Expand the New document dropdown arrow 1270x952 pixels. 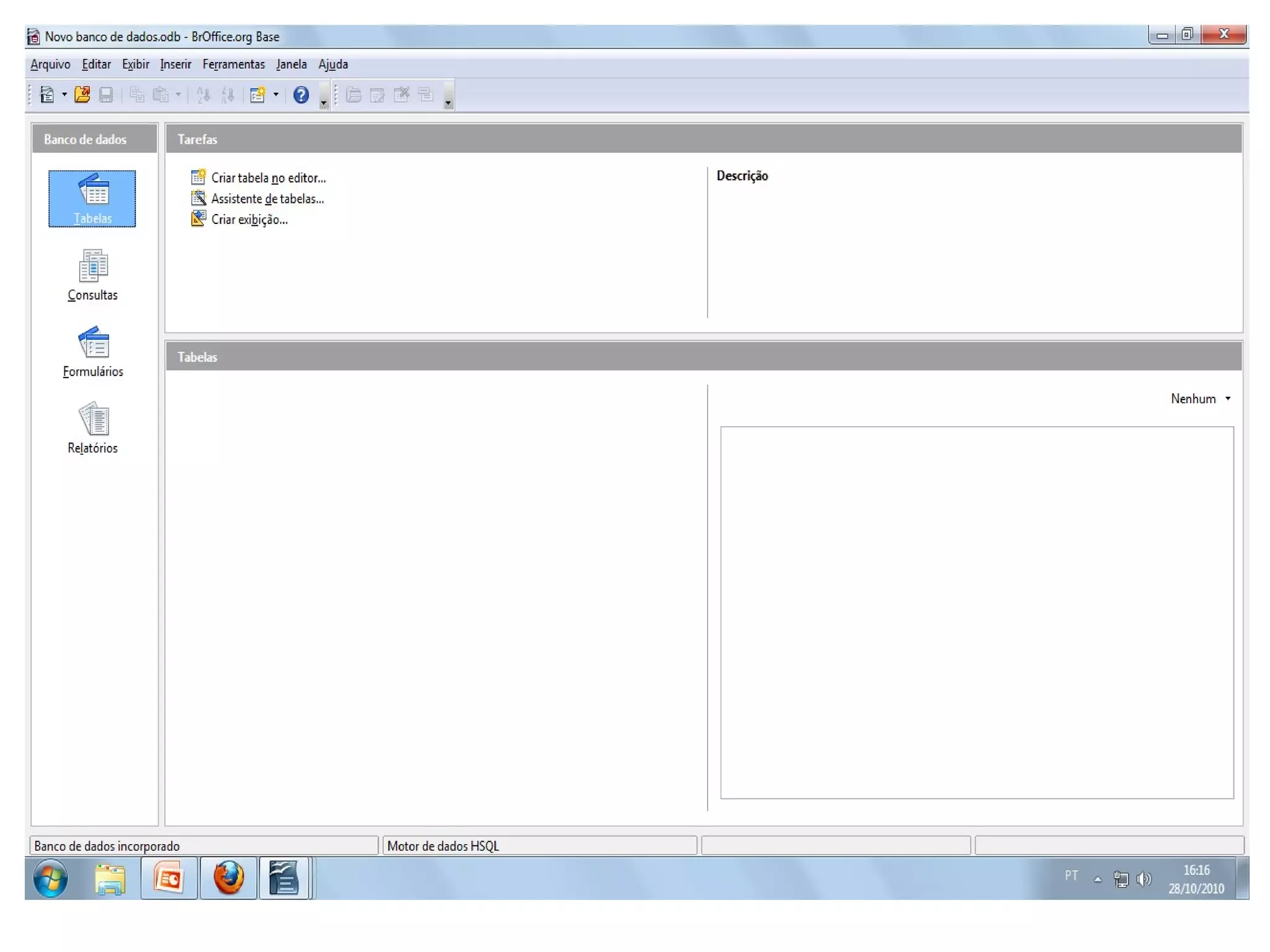[64, 95]
